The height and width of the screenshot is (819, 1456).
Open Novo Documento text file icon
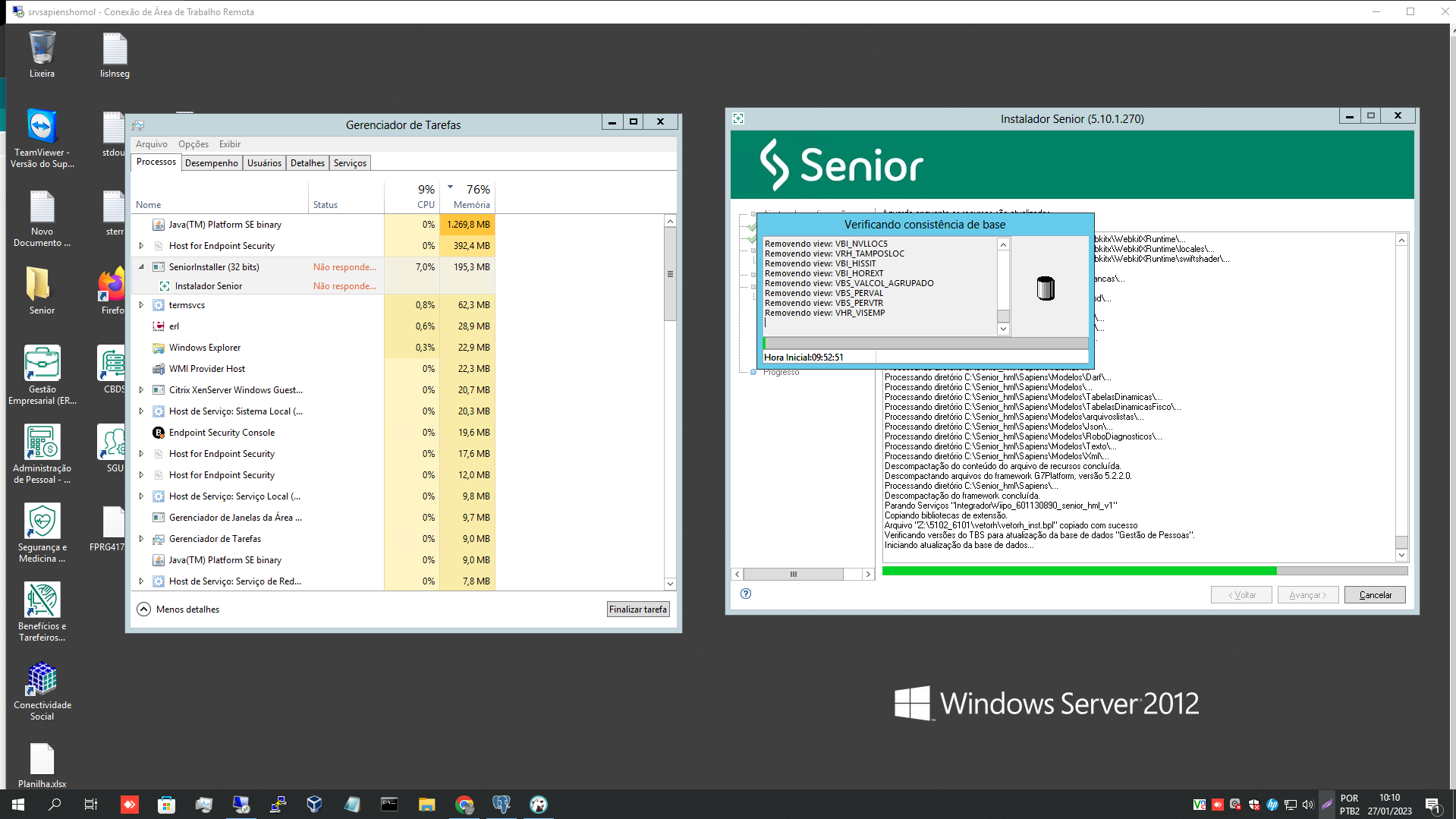point(42,218)
